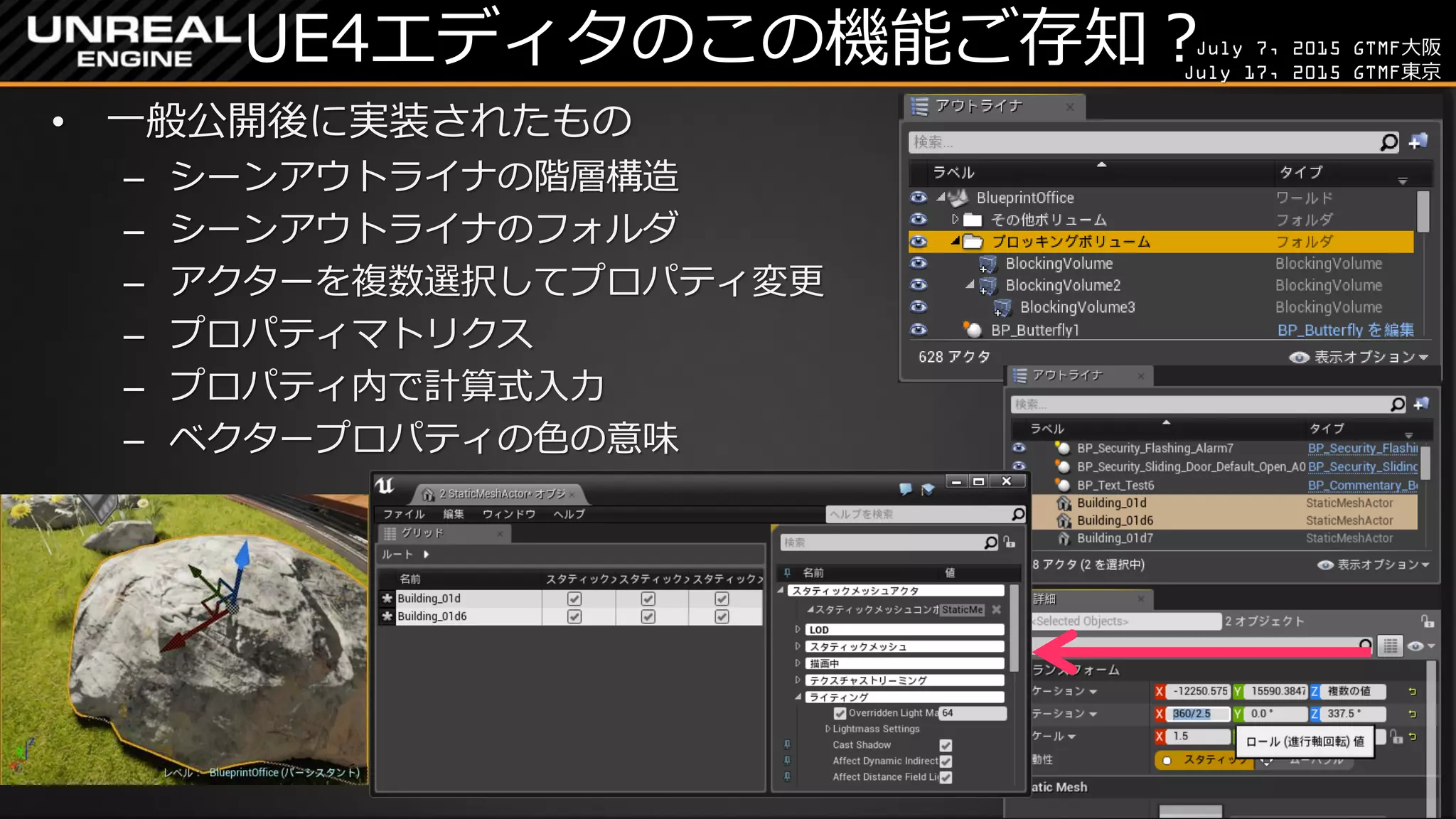Toggle visibility eye for BP_Butterfly1
Viewport: 1456px width, 819px height.
pos(919,329)
